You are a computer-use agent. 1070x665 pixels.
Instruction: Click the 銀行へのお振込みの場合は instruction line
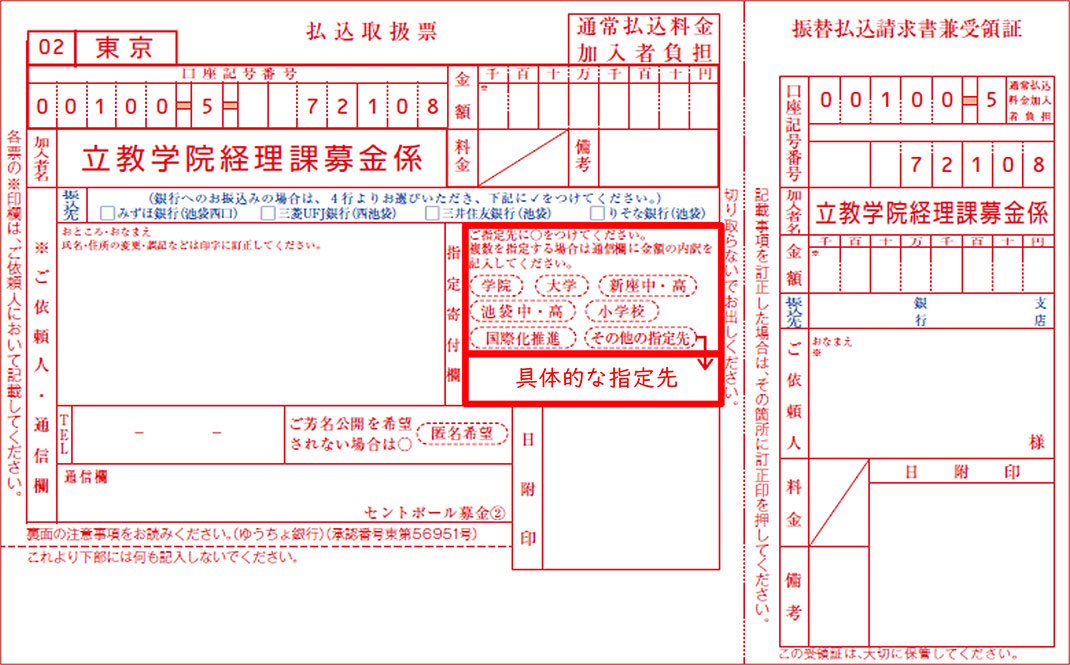tap(404, 198)
